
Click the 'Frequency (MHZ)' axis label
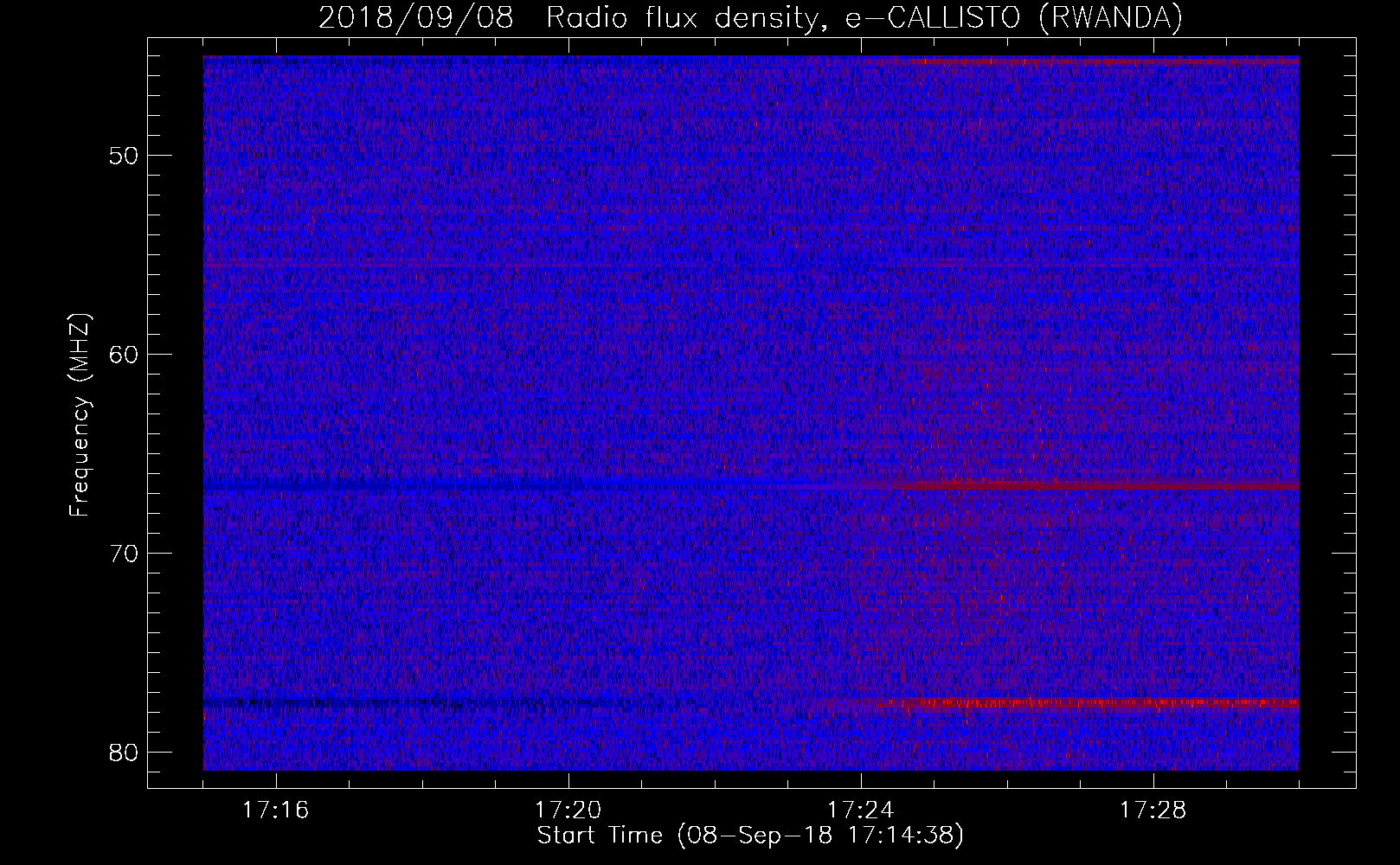click(x=80, y=414)
